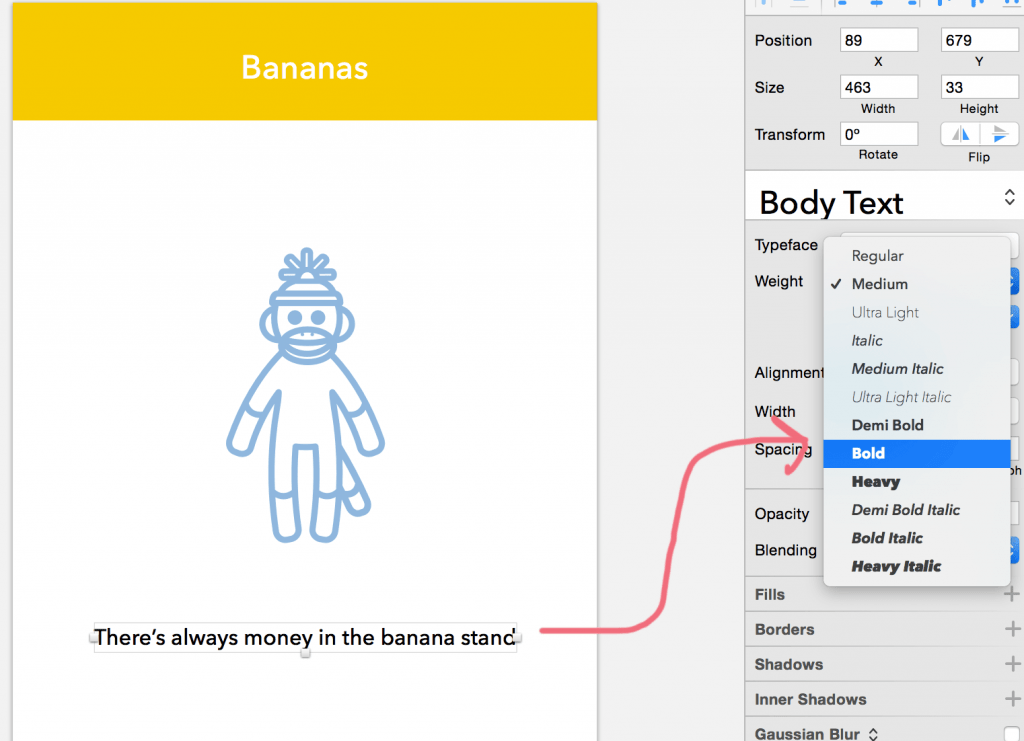
Task: Click the Rotate angle input field
Action: click(x=878, y=134)
